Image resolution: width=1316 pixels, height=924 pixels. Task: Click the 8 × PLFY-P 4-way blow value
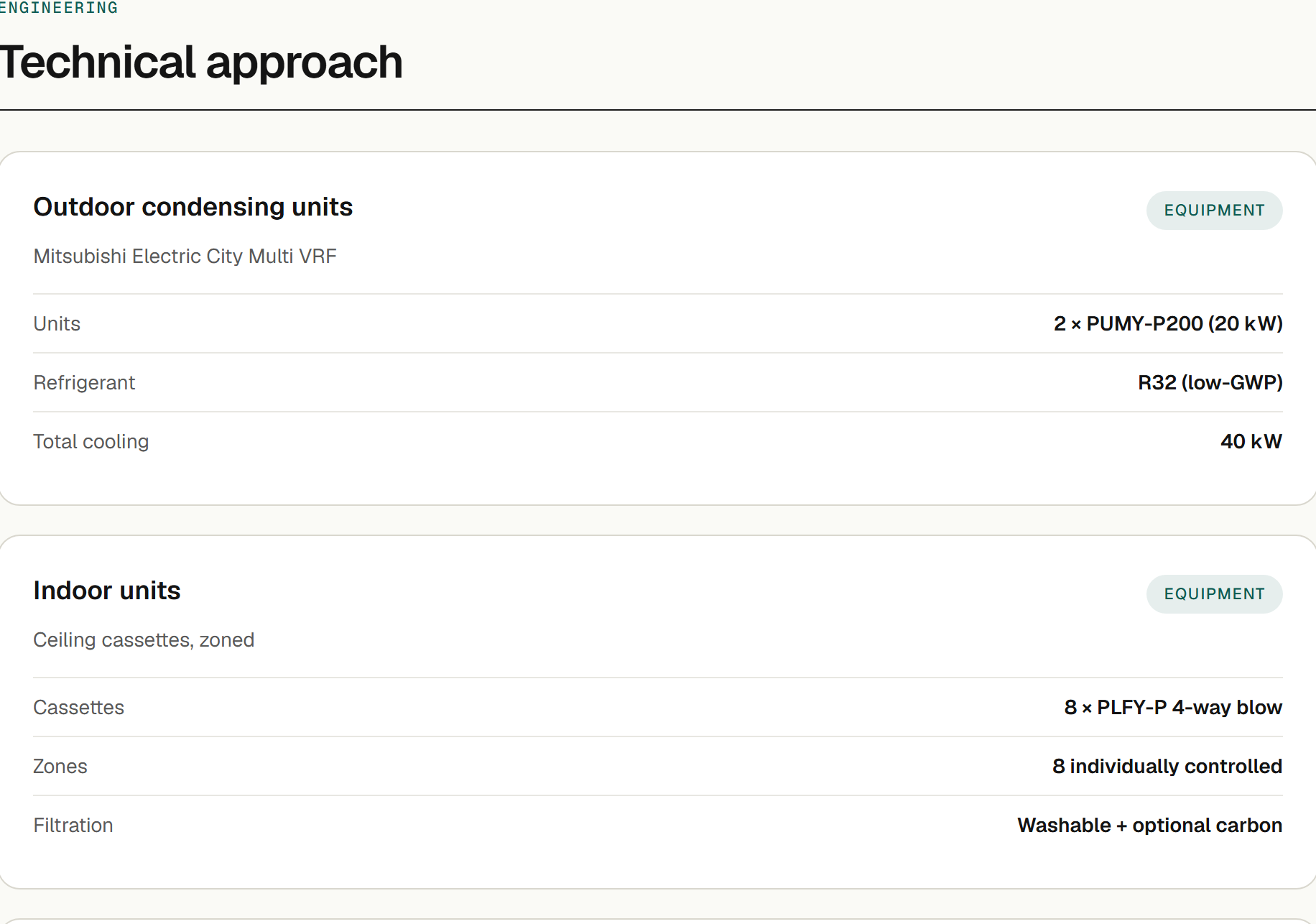coord(1173,708)
